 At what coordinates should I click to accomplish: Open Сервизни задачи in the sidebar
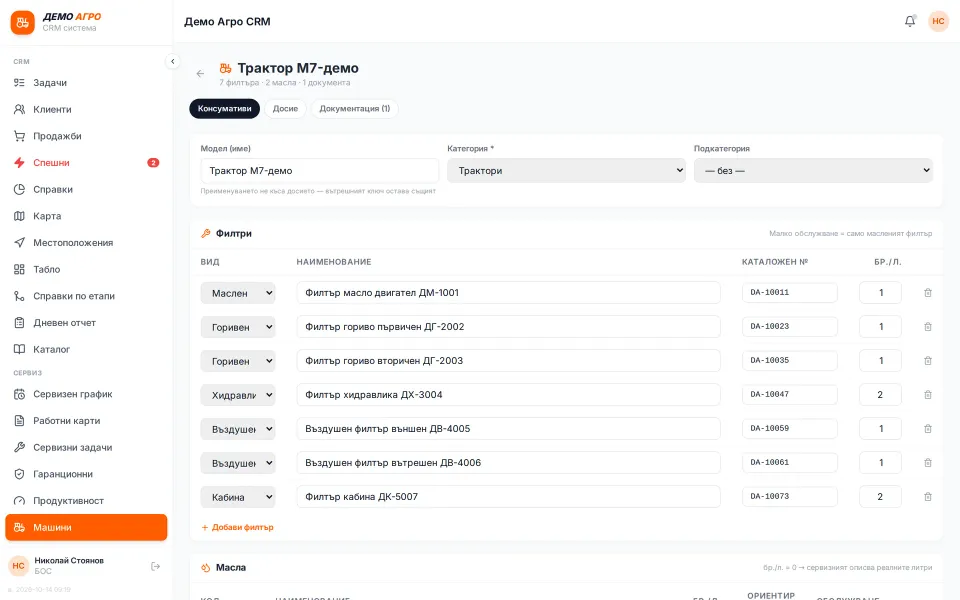[x=86, y=448]
